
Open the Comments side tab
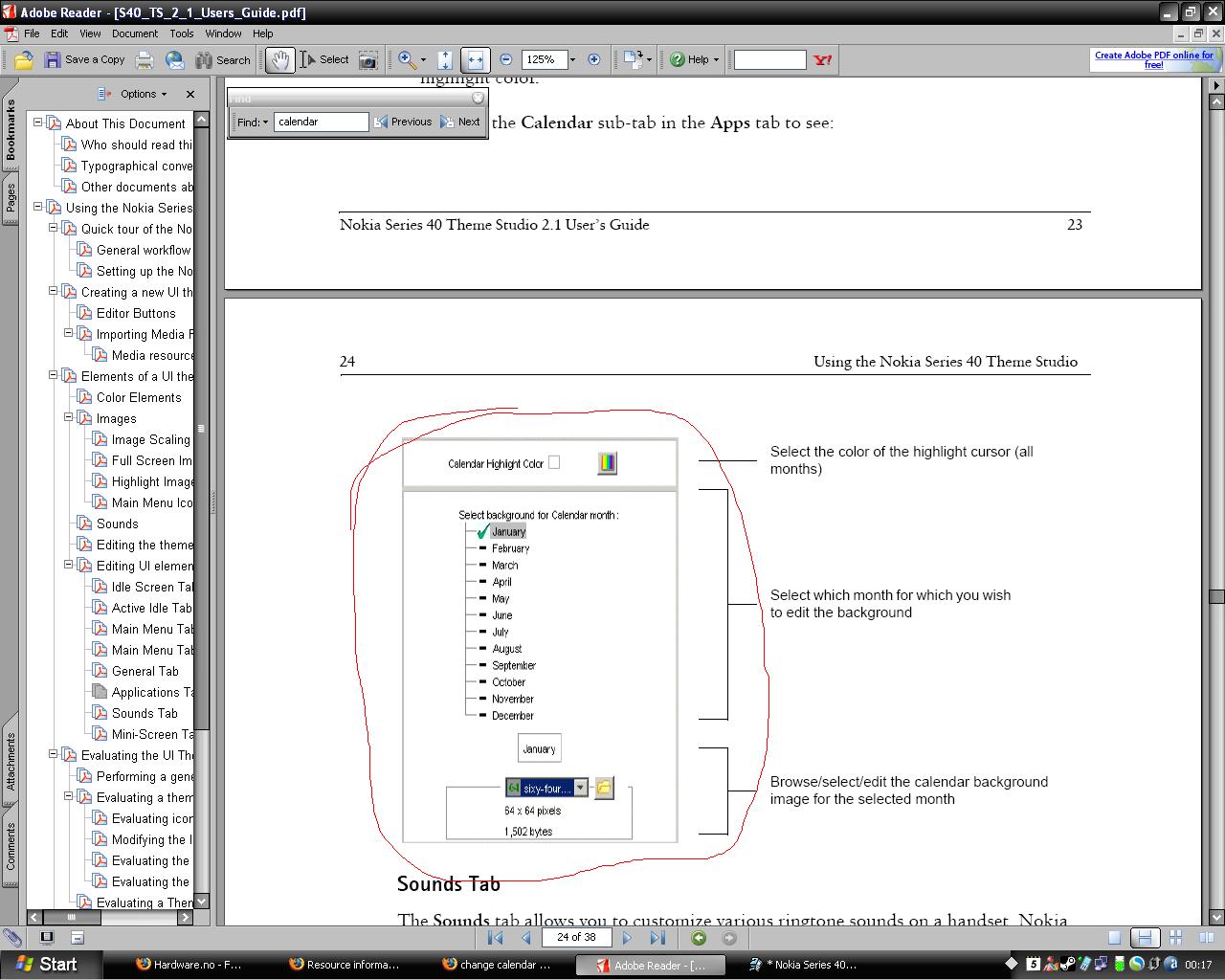[x=10, y=846]
